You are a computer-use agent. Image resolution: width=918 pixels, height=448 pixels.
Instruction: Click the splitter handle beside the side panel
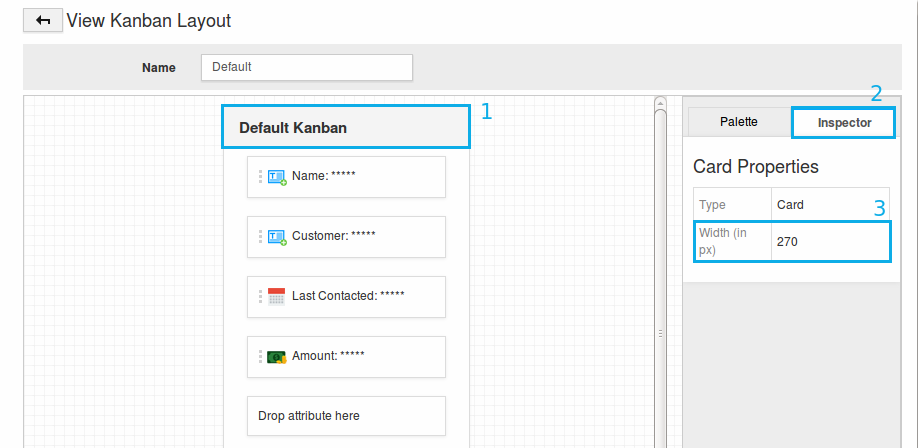[660, 334]
